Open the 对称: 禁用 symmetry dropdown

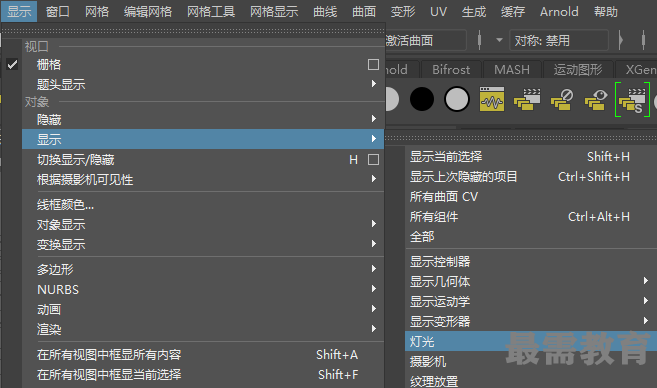click(559, 41)
